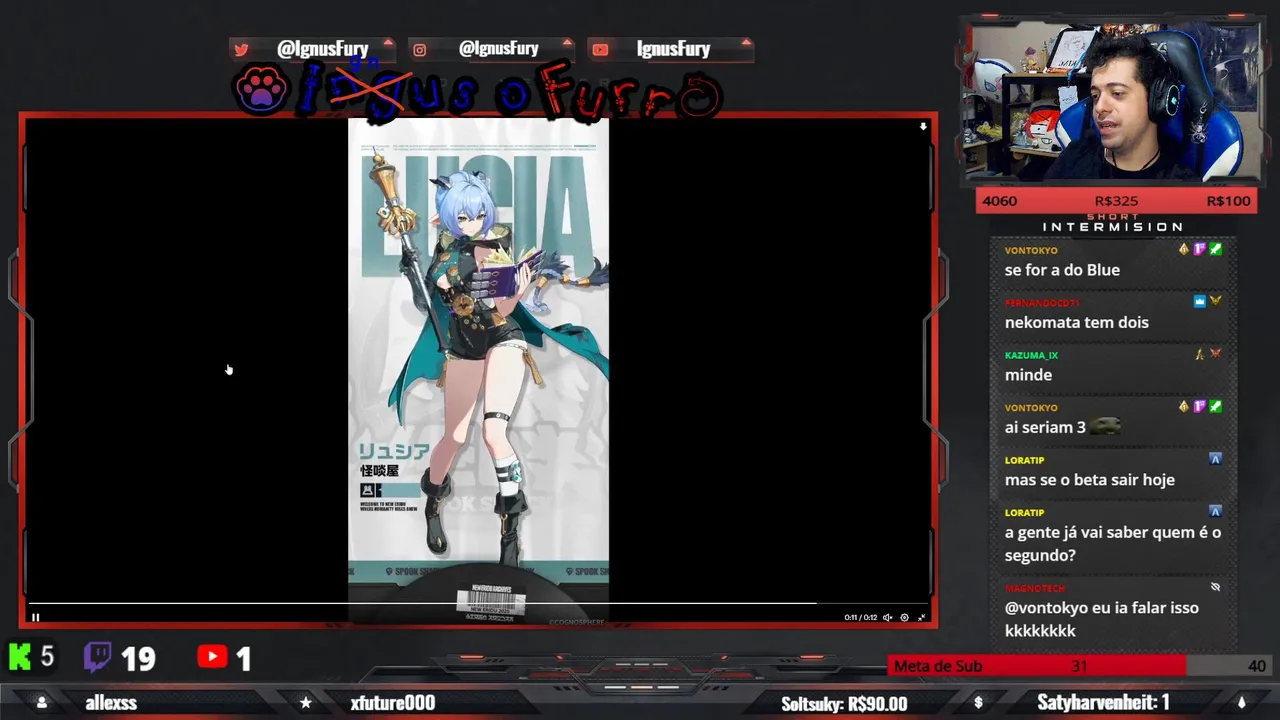Click the Short Intermision heading
The image size is (1280, 720).
1112,224
